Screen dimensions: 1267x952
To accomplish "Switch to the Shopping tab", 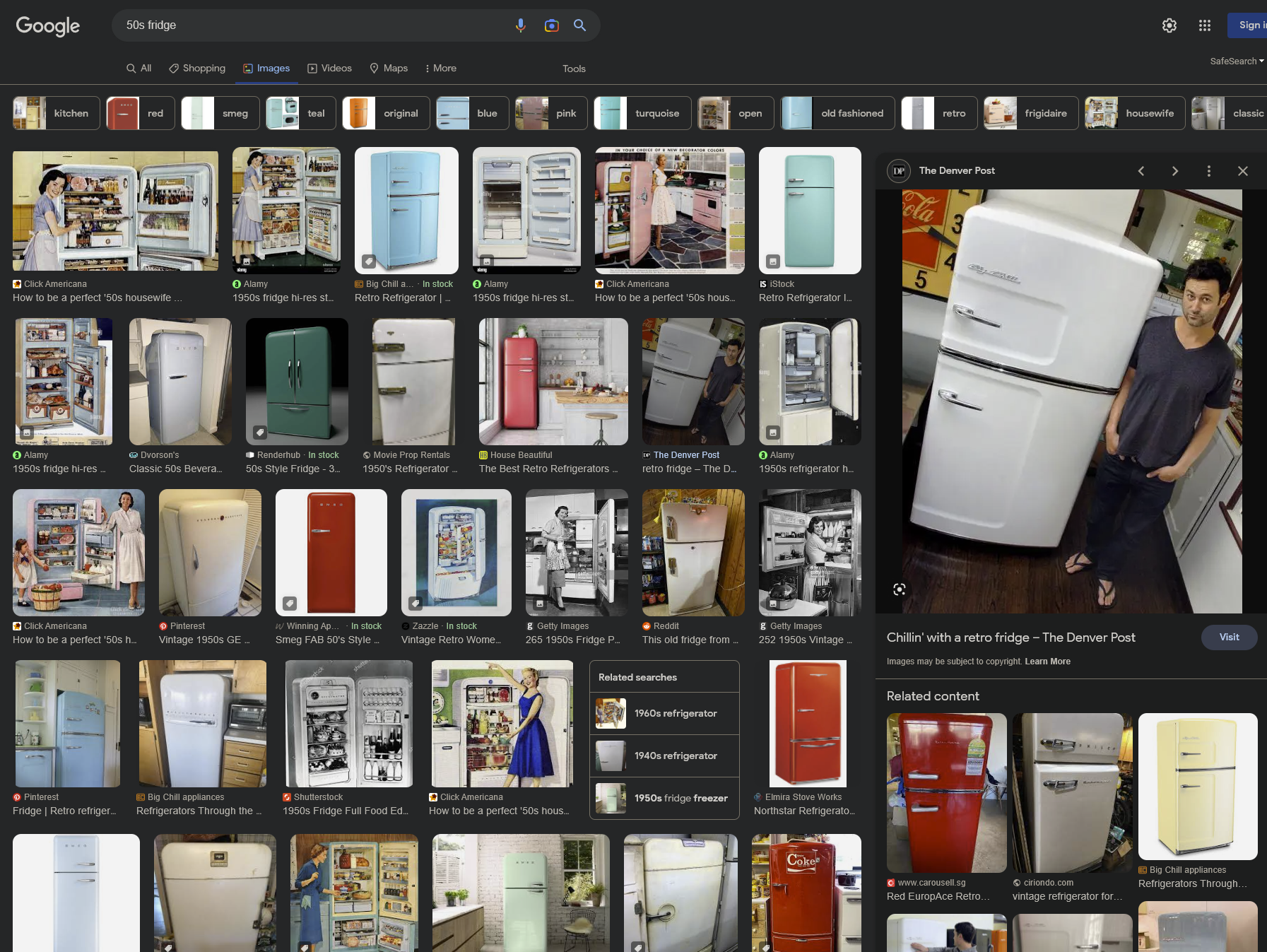I will (x=197, y=69).
